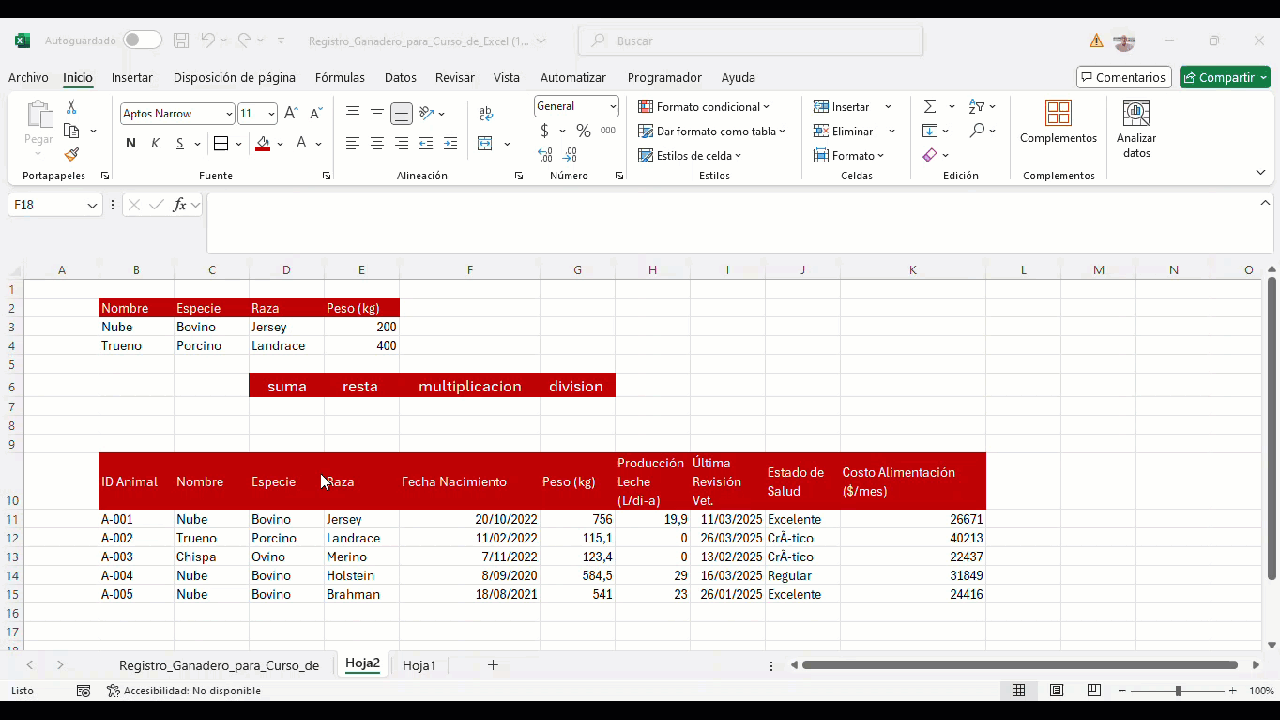Open the Registro_Ganadero_para_Curso_de sheet tab
Viewport: 1280px width, 720px height.
(219, 665)
